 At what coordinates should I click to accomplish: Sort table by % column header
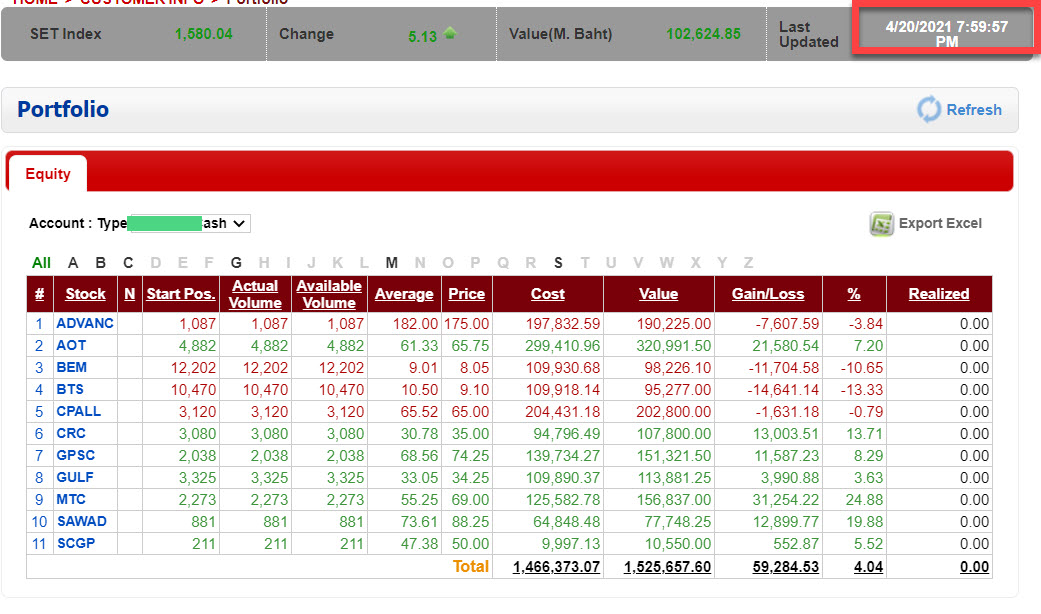click(854, 294)
